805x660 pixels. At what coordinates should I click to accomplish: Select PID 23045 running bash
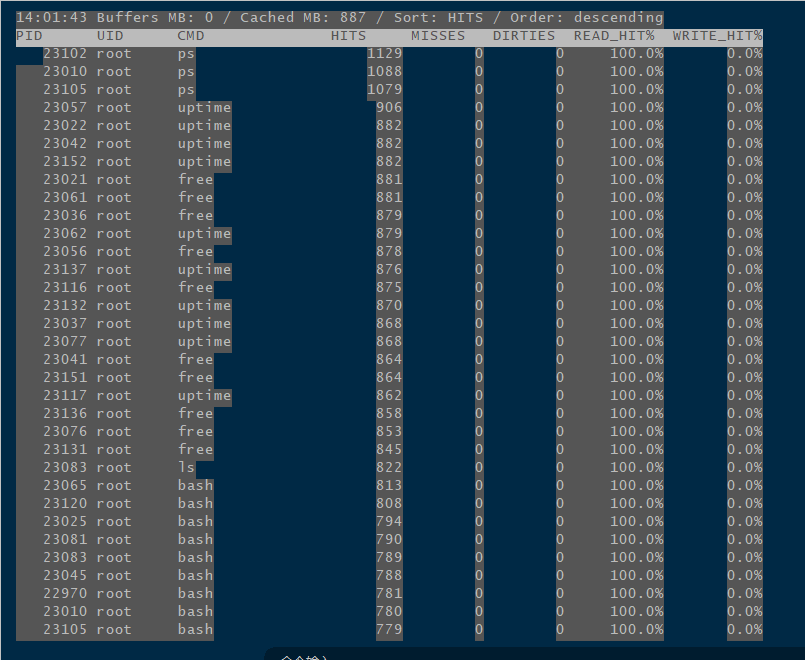coord(65,575)
